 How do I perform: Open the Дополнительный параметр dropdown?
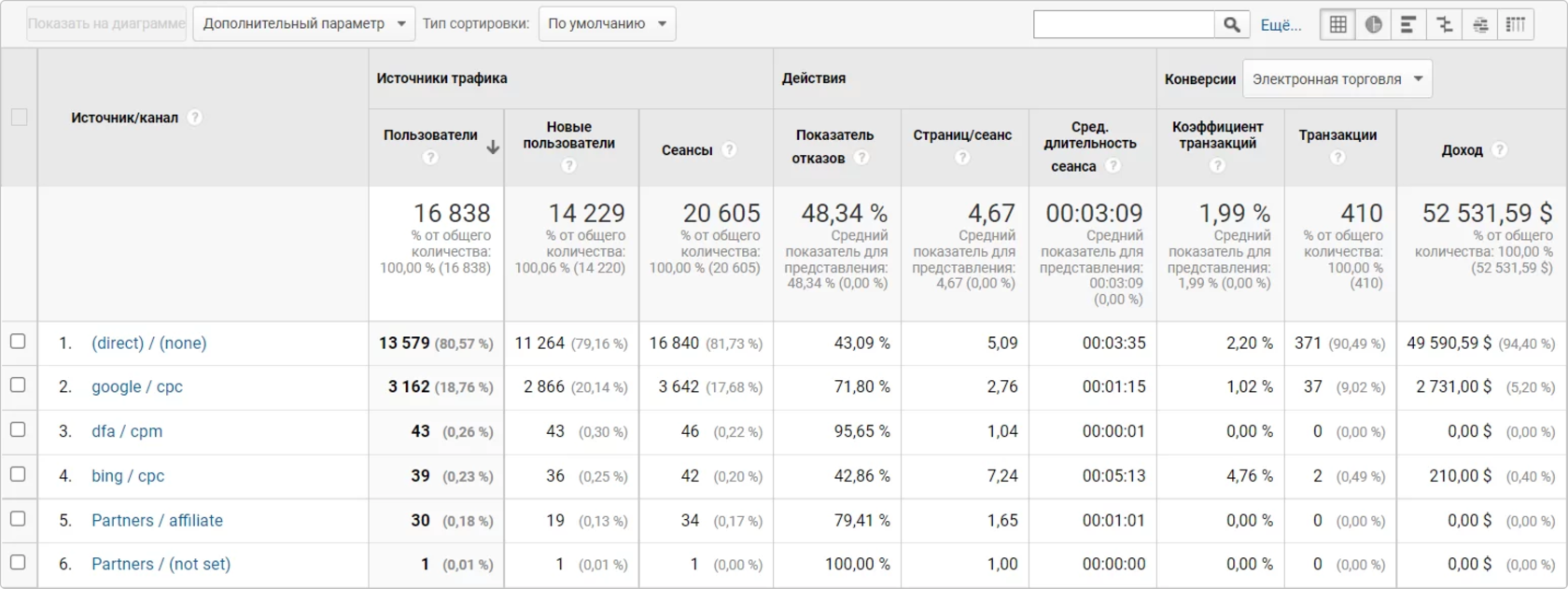click(x=304, y=23)
